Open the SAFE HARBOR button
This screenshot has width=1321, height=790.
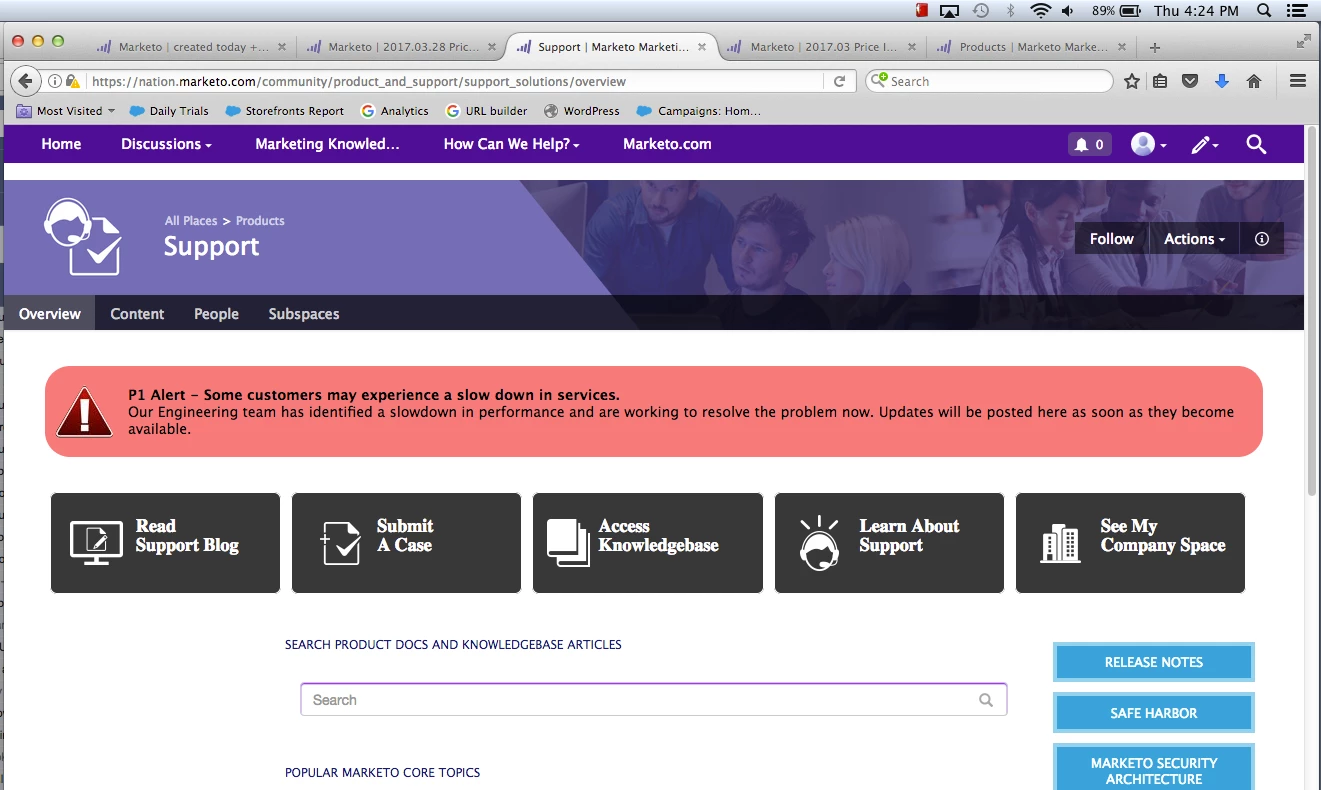(1153, 713)
